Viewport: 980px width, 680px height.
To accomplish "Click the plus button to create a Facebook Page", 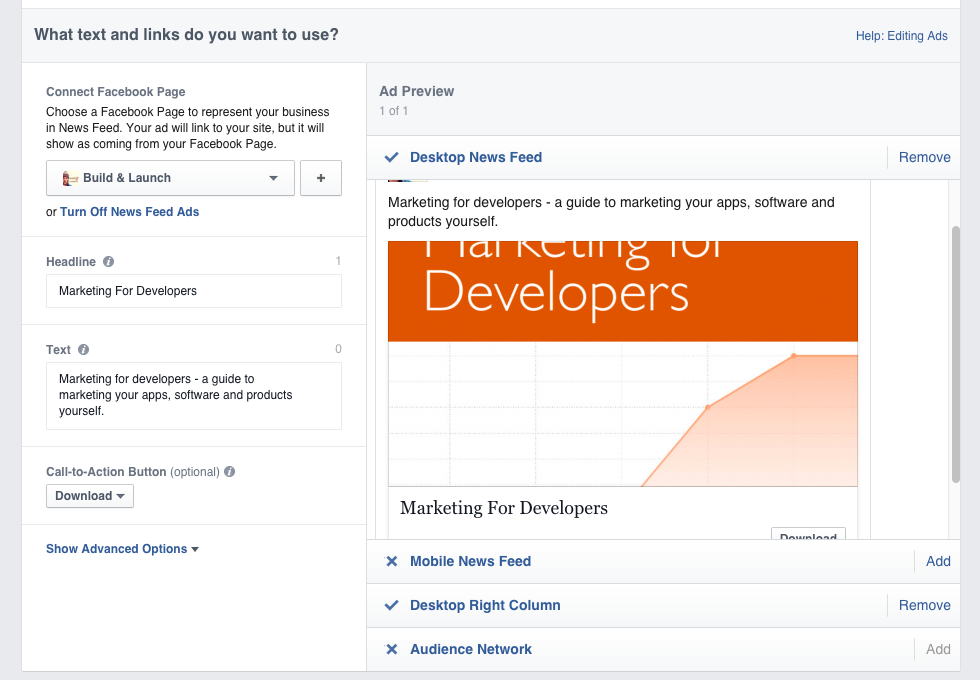I will (x=321, y=178).
